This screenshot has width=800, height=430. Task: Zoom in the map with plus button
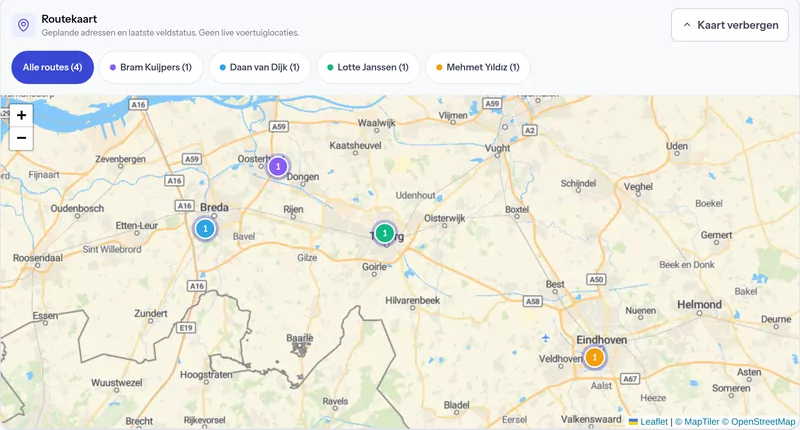[x=21, y=115]
